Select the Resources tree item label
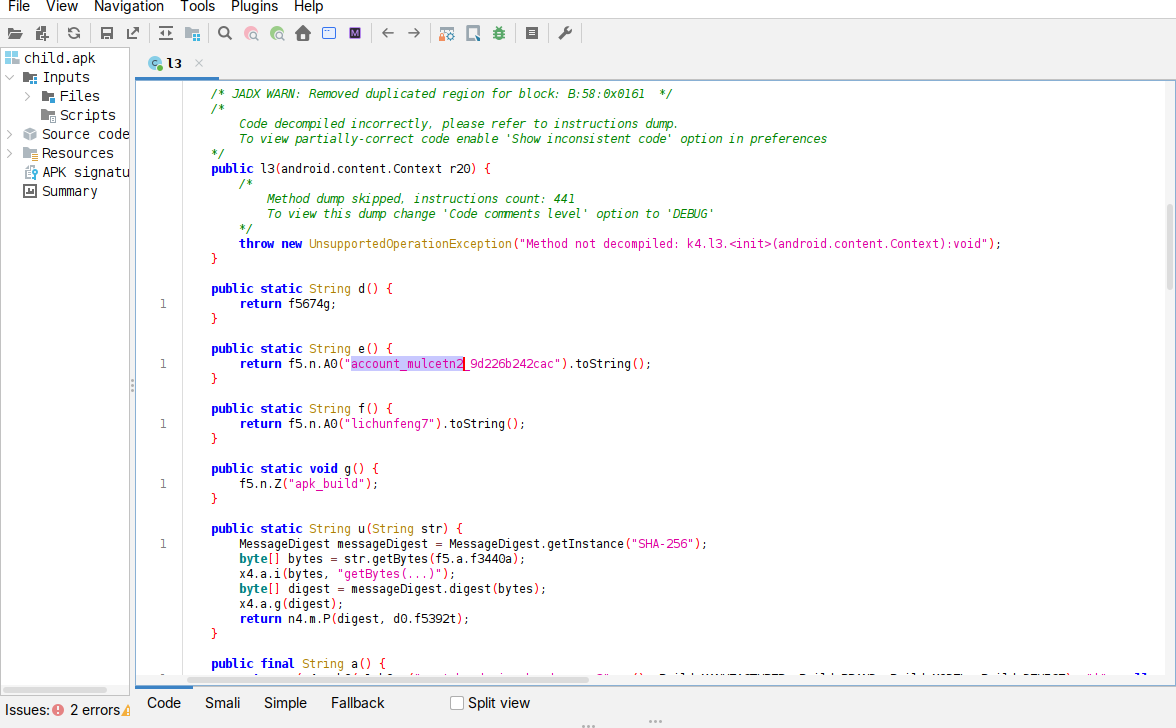 click(x=77, y=153)
